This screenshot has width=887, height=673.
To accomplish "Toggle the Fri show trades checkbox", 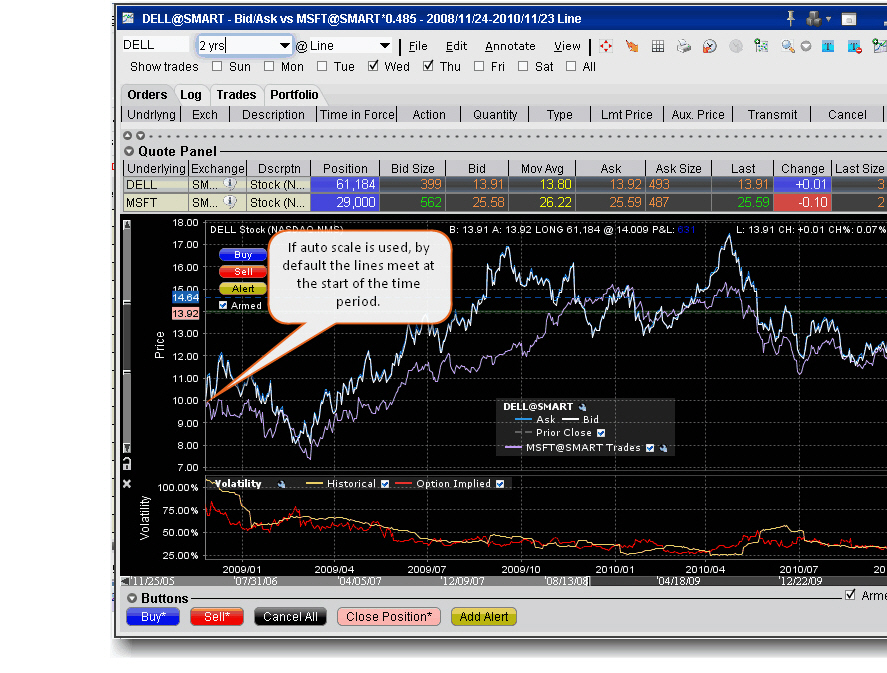I will click(x=479, y=66).
